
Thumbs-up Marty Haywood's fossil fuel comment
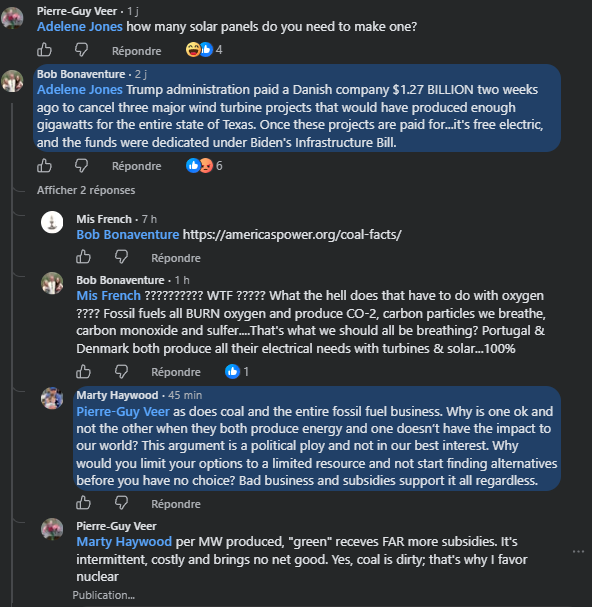click(x=83, y=503)
